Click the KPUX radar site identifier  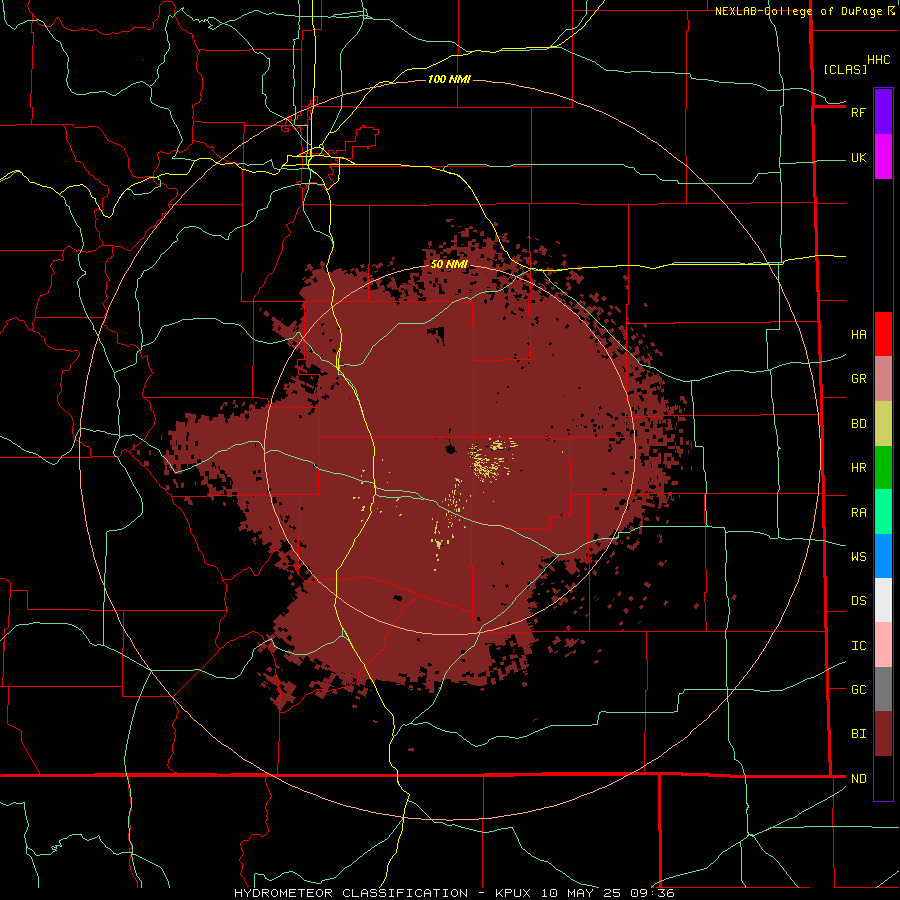click(x=515, y=893)
